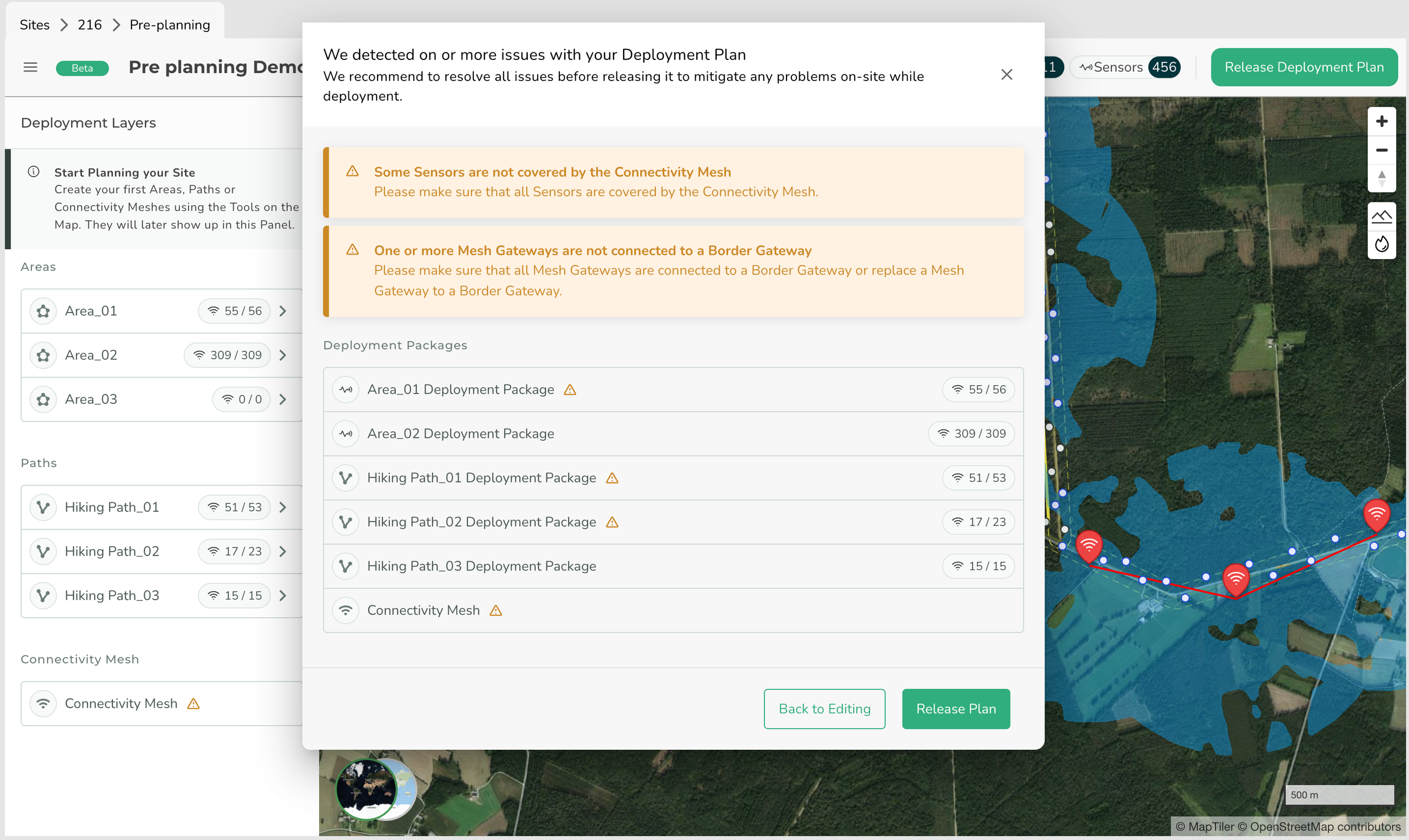The height and width of the screenshot is (840, 1409).
Task: Select Hiking Path_01 Deployment Package row
Action: pos(673,477)
